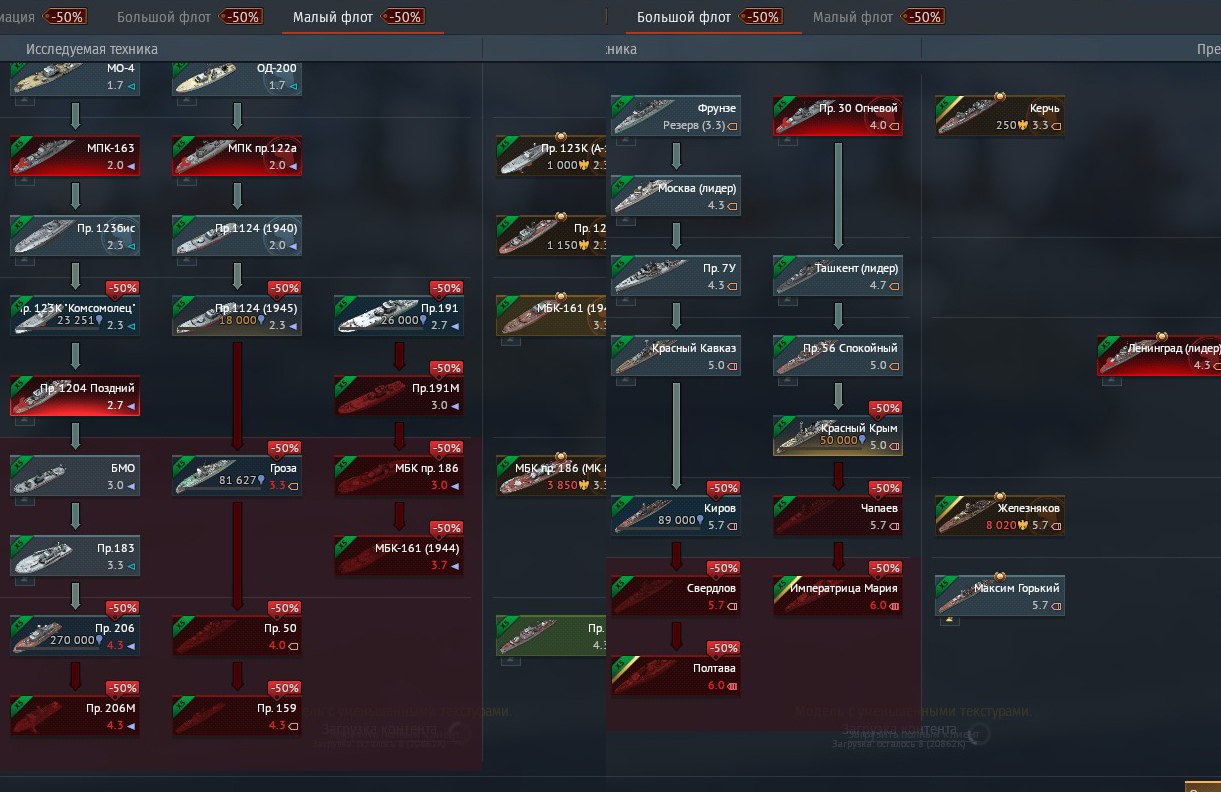Select the Пр. 123К Комсомолец card
This screenshot has width=1221, height=792.
[x=75, y=316]
